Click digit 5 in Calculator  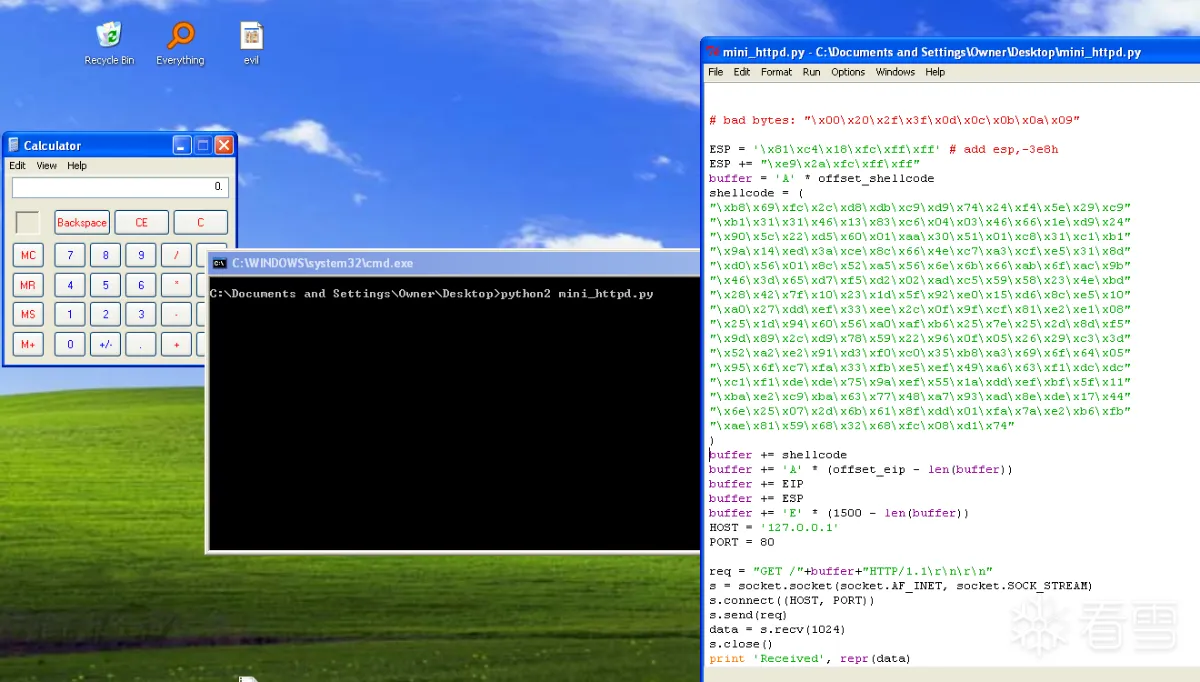[105, 286]
